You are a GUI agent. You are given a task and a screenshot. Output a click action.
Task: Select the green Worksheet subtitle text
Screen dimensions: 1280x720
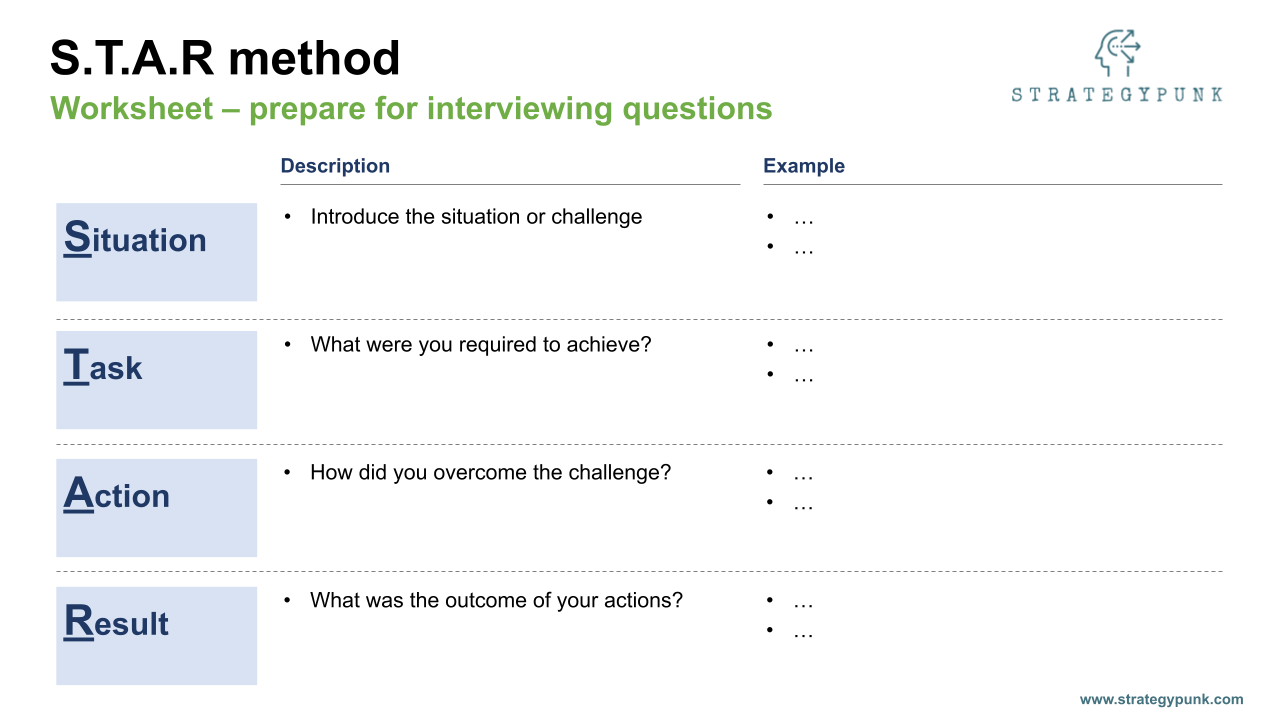411,108
